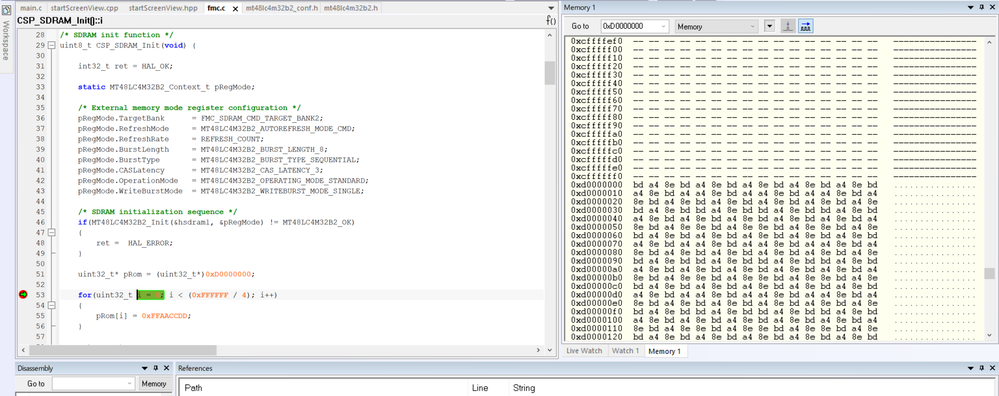Screen dimensions: 999x396
Task: Click the Disassembly panel title
Action: pyautogui.click(x=35, y=368)
